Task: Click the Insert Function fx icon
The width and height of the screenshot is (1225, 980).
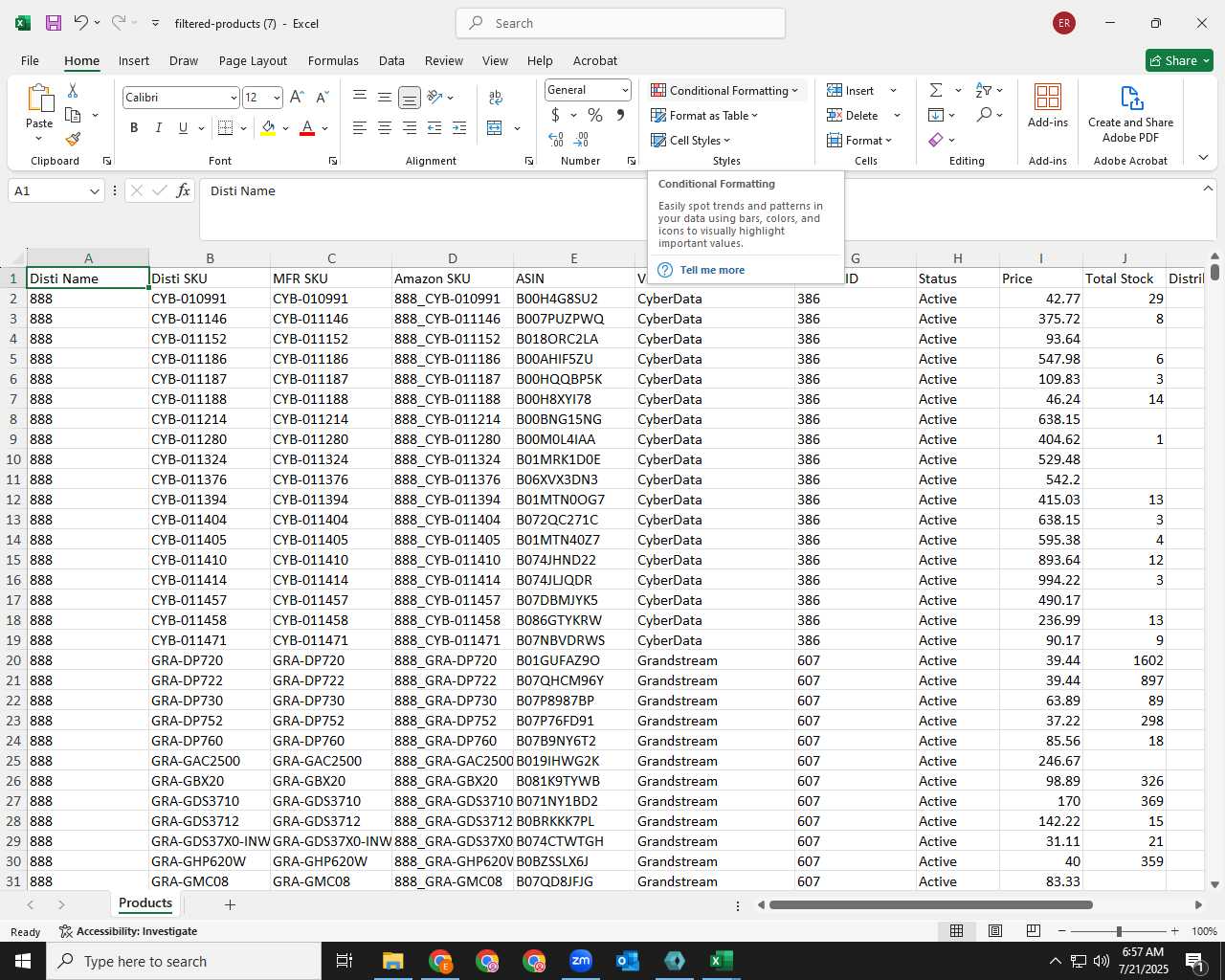Action: [184, 190]
